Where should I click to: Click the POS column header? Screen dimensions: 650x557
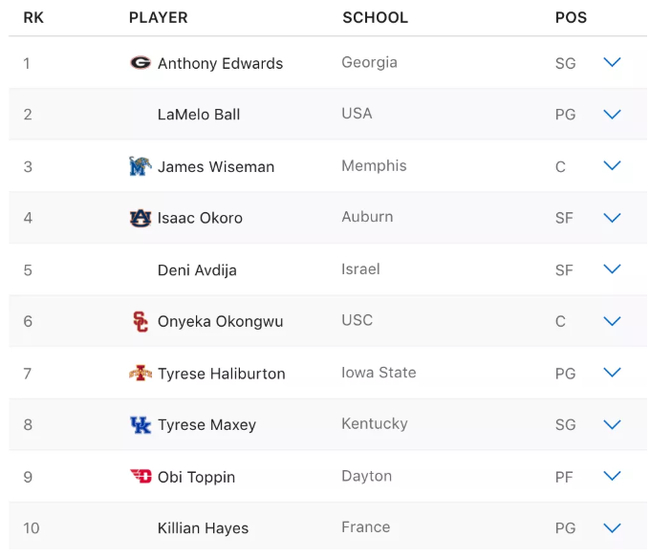coord(571,18)
